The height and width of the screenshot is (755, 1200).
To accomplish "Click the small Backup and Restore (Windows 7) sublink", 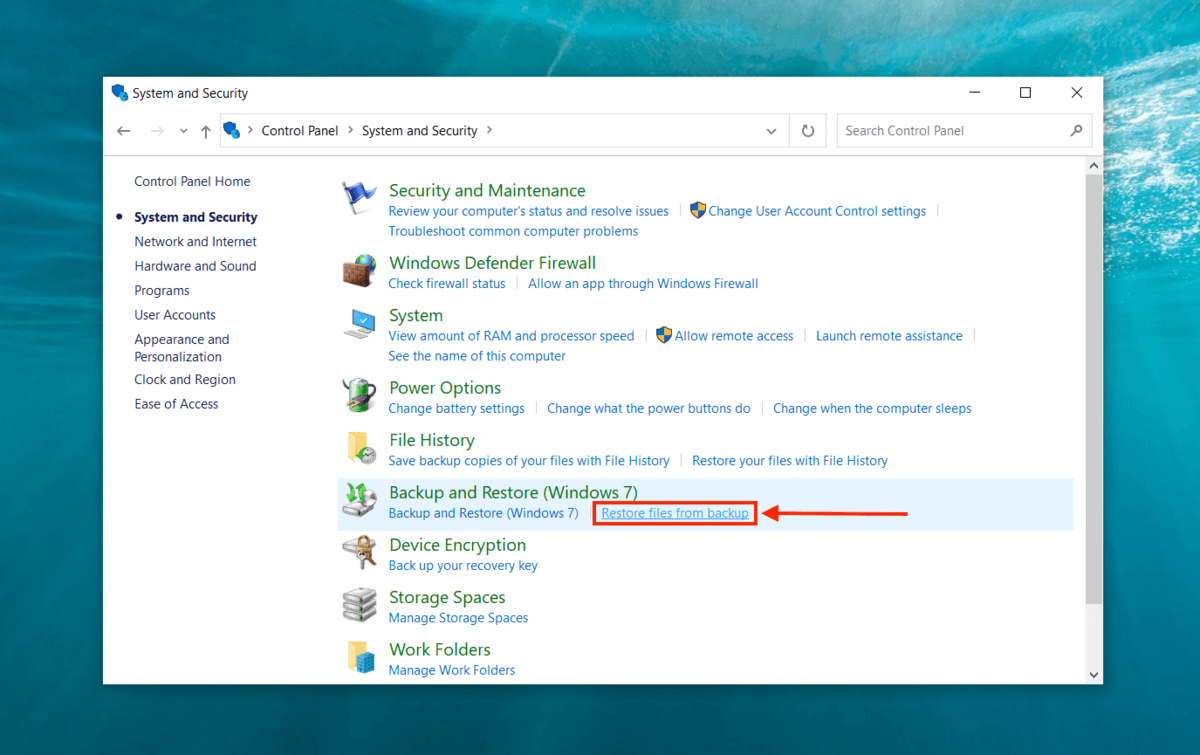I will coord(483,513).
